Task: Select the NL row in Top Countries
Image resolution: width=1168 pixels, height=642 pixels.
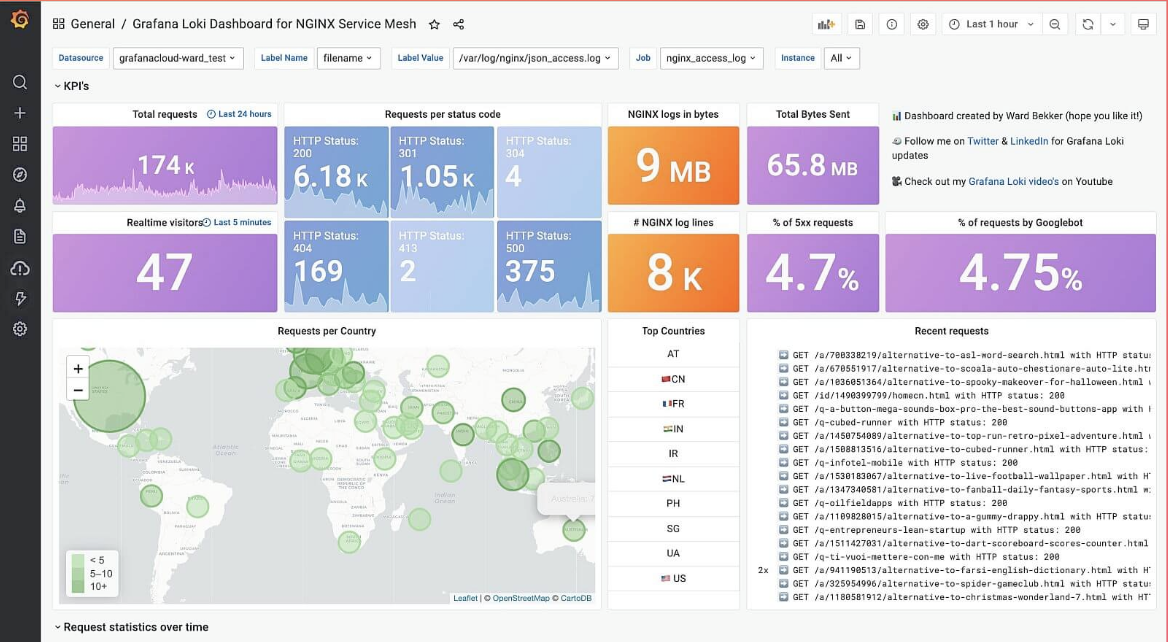Action: click(x=673, y=479)
